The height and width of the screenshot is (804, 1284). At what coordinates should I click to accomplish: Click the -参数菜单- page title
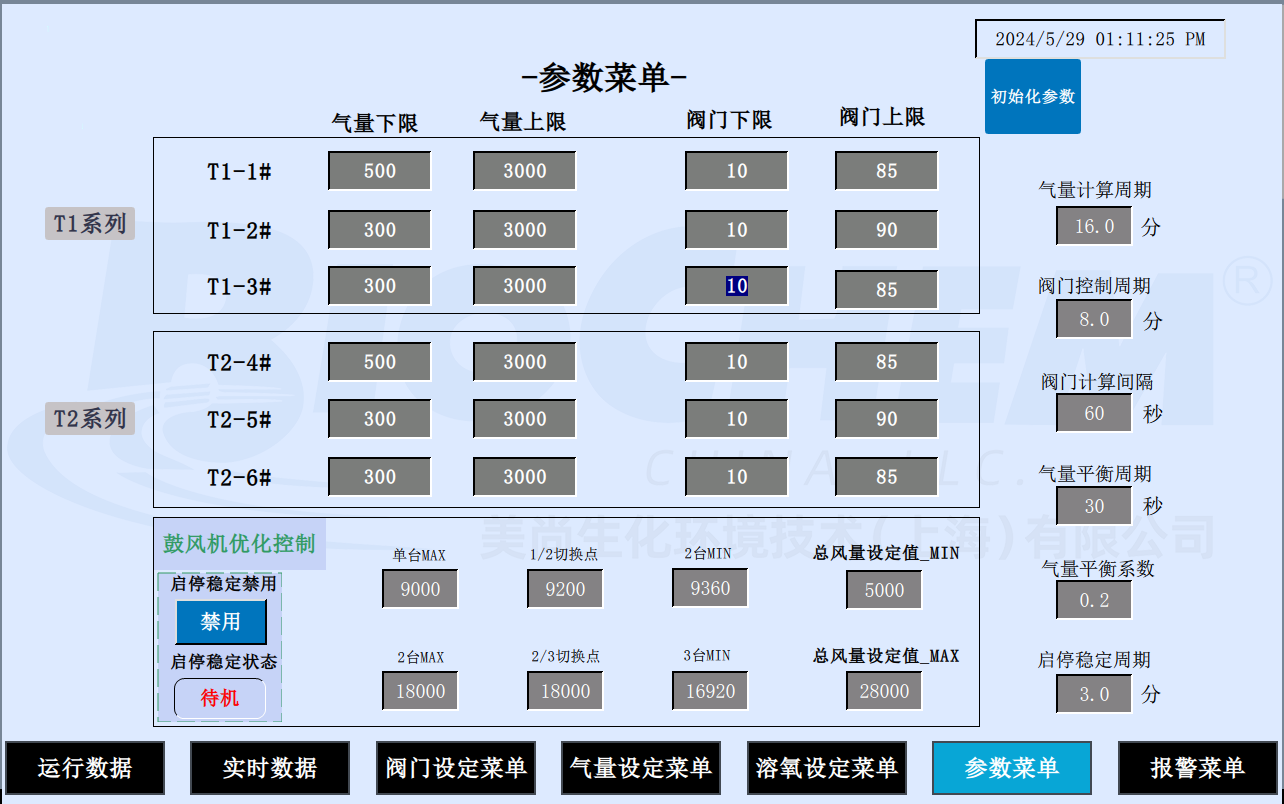tap(604, 78)
